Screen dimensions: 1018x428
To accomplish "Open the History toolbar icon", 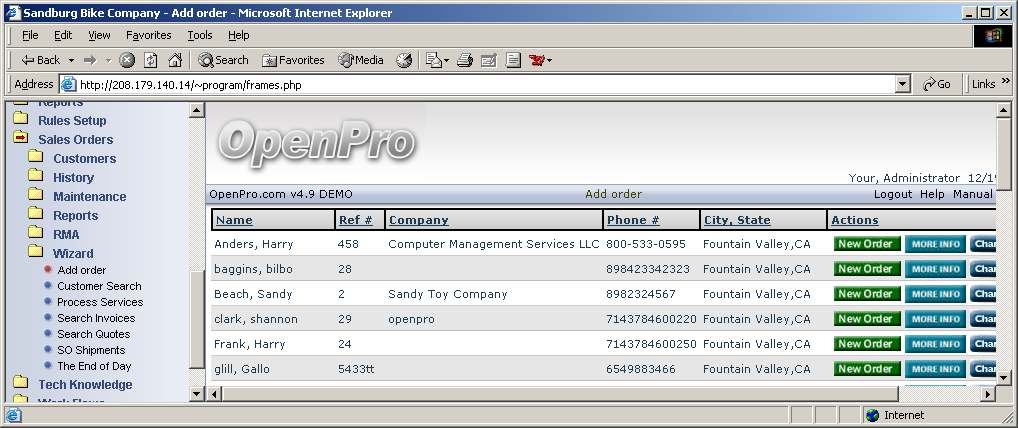I will 404,60.
